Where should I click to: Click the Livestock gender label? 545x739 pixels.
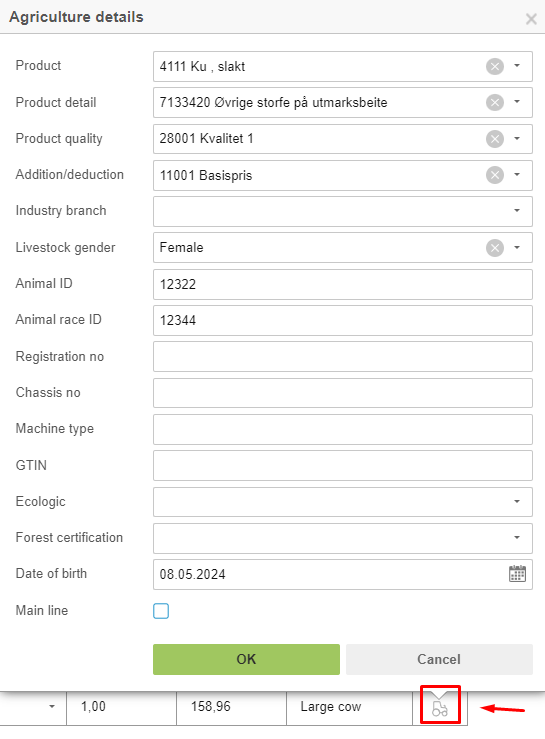pyautogui.click(x=66, y=247)
